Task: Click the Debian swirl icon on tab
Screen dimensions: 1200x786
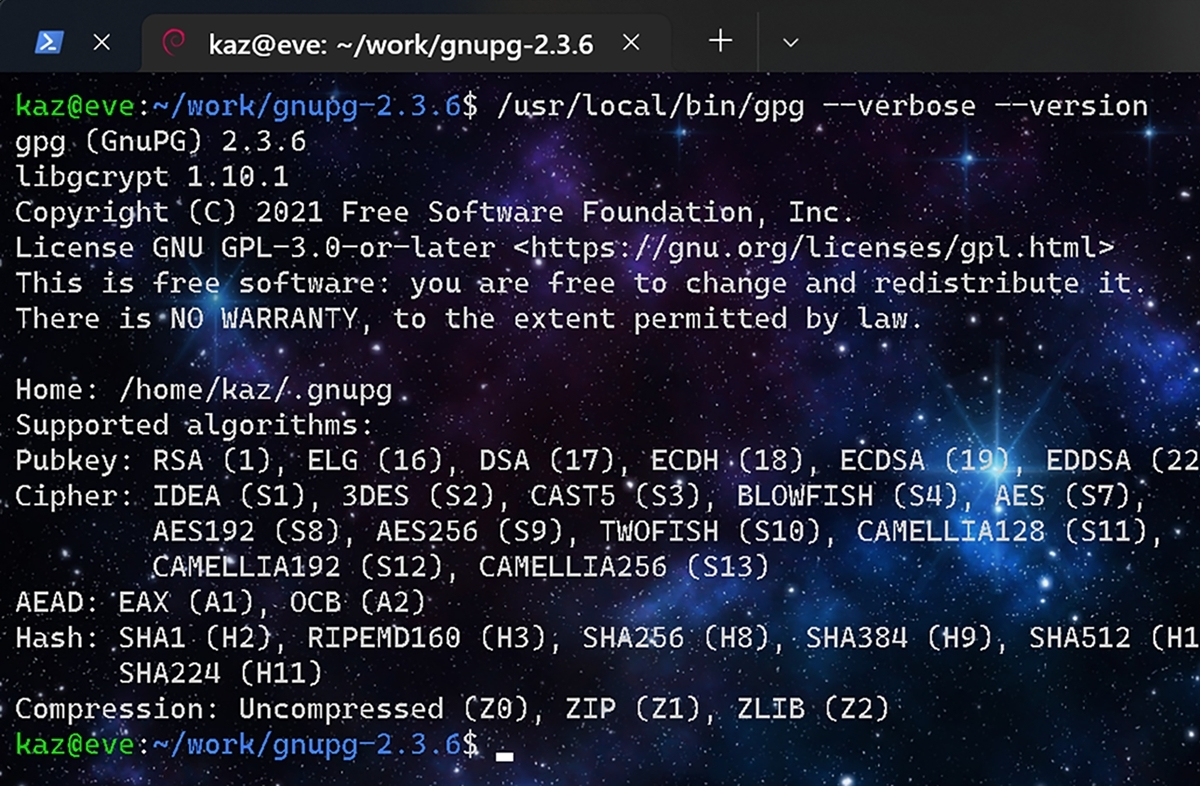Action: (x=174, y=43)
